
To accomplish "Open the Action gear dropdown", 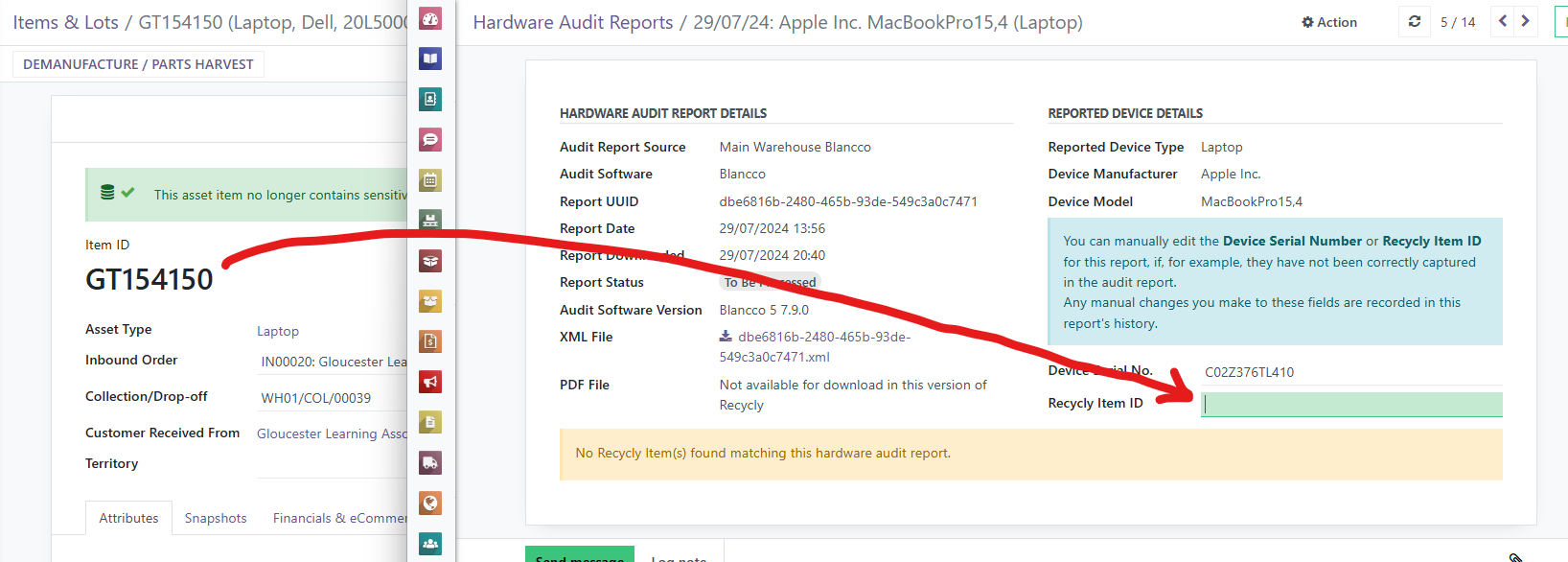I will pyautogui.click(x=1329, y=22).
